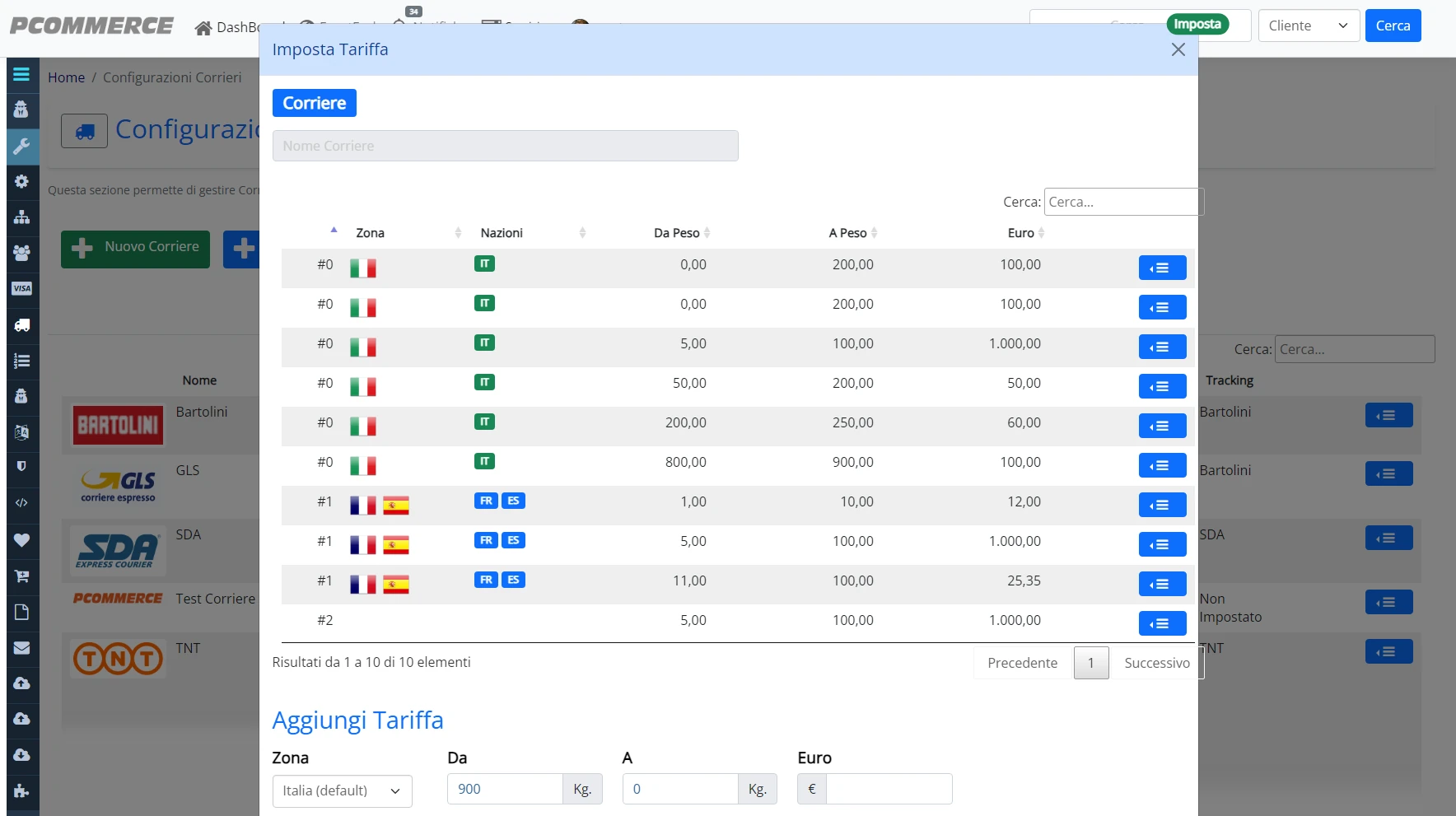
Task: Click the GLS corriere espresso logo
Action: click(x=118, y=485)
